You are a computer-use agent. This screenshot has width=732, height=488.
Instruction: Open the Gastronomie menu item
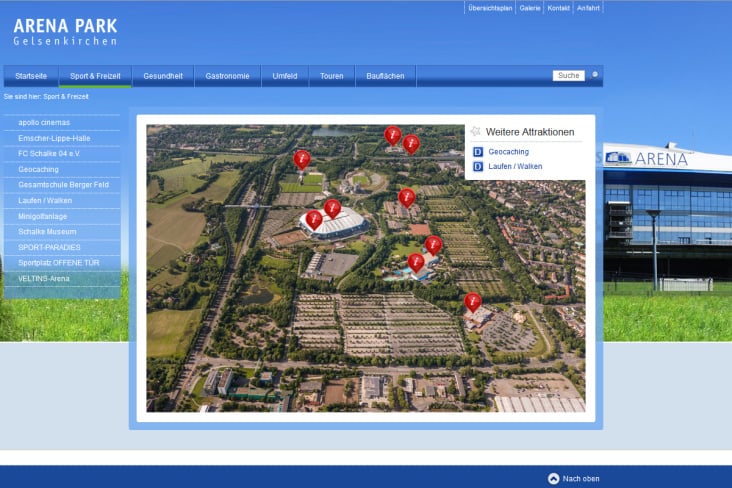(x=227, y=76)
